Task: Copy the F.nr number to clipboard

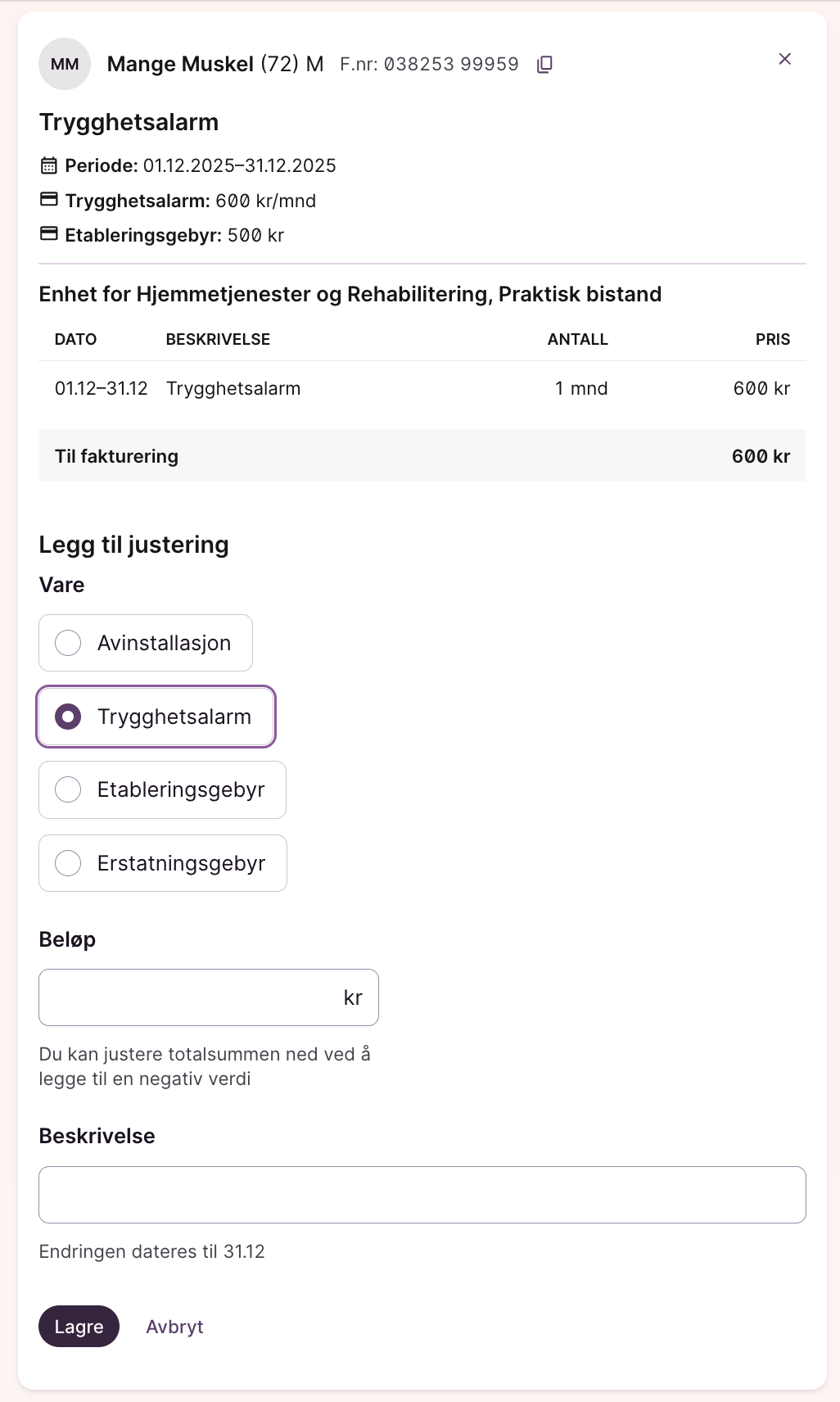Action: pos(544,65)
